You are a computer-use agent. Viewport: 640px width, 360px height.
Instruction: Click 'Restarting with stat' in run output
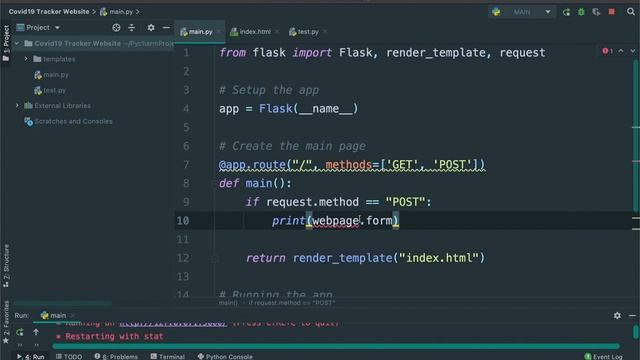tap(114, 336)
